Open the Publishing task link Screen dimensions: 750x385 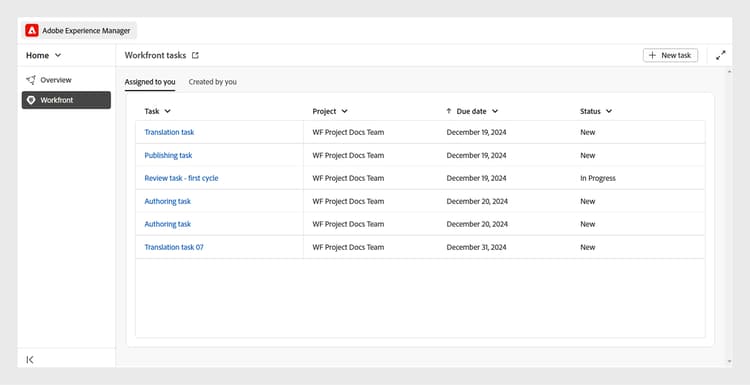[168, 155]
